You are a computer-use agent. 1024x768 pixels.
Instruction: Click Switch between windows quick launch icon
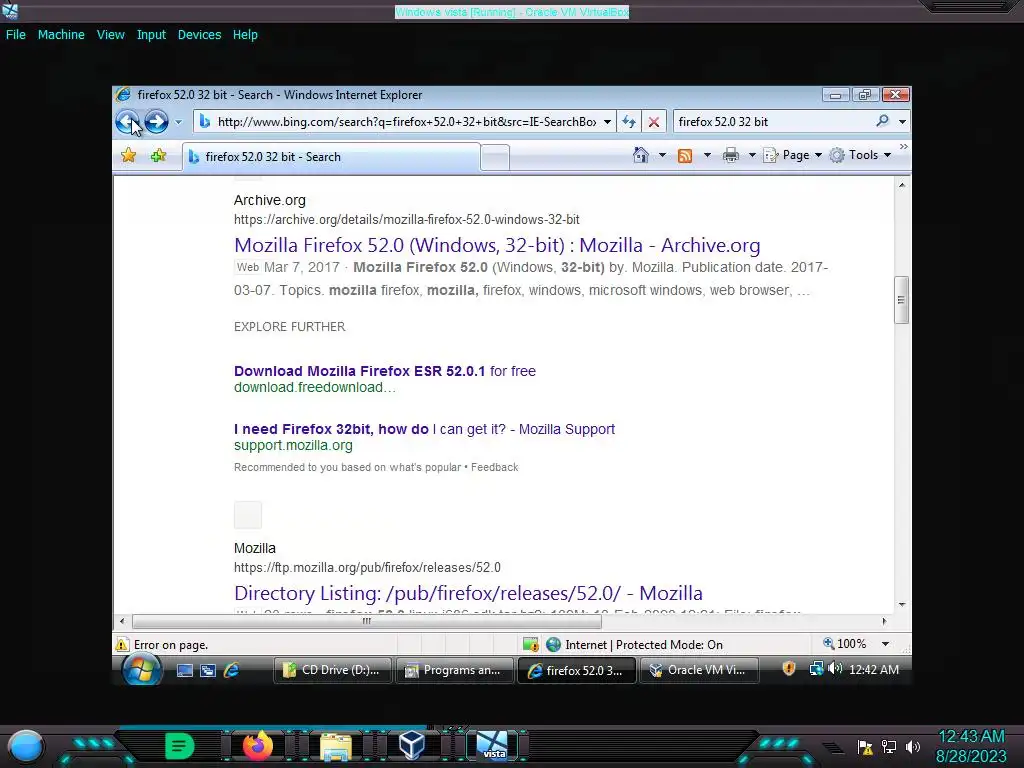(208, 670)
